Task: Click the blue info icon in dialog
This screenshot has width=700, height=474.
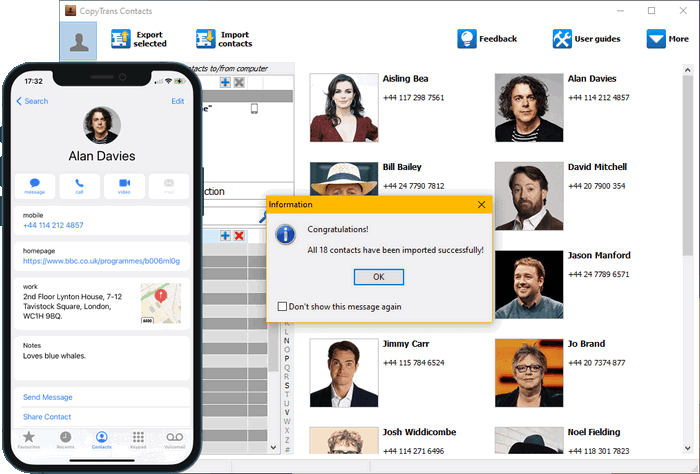Action: 286,234
